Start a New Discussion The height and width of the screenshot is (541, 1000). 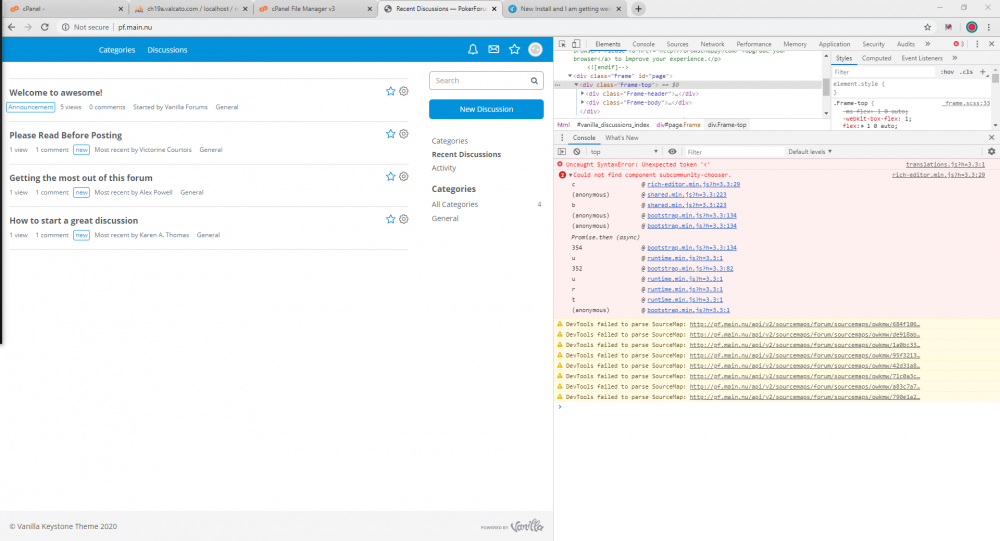tap(486, 109)
